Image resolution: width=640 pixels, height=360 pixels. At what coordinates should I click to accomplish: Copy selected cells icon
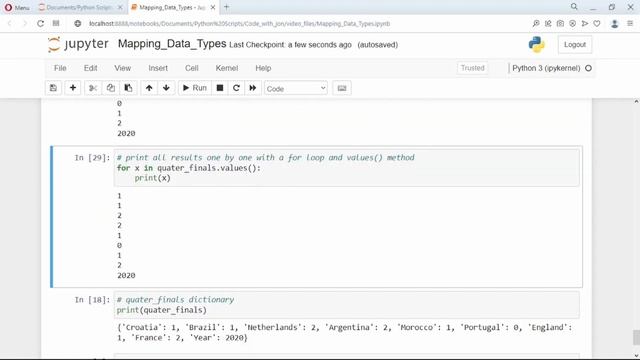(111, 88)
